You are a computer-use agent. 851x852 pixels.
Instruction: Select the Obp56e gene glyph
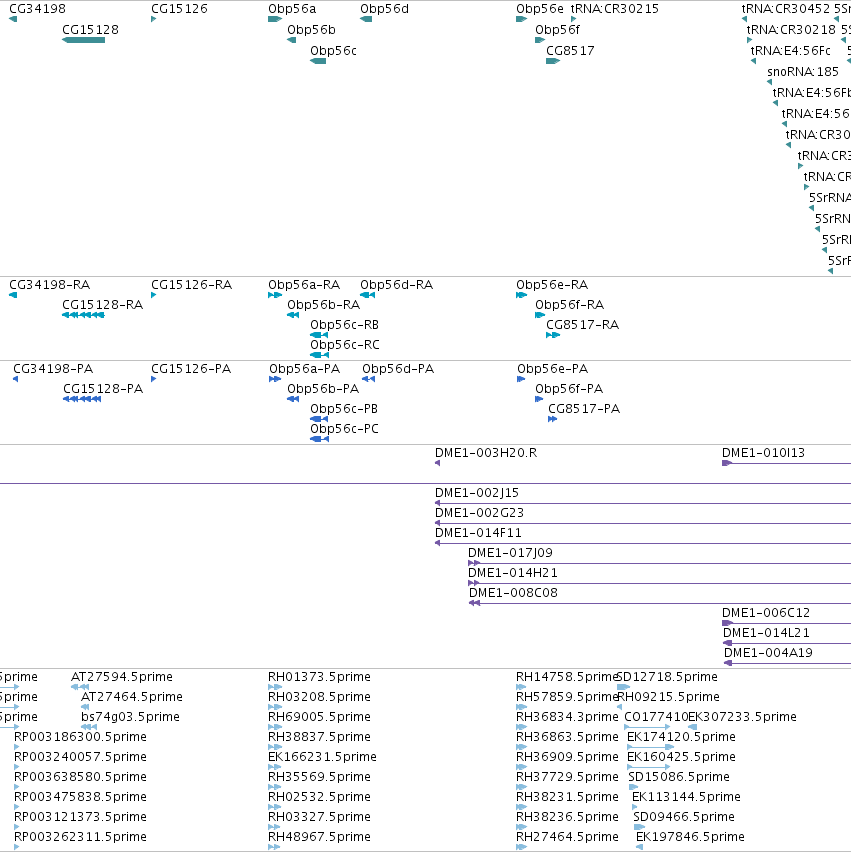[522, 19]
